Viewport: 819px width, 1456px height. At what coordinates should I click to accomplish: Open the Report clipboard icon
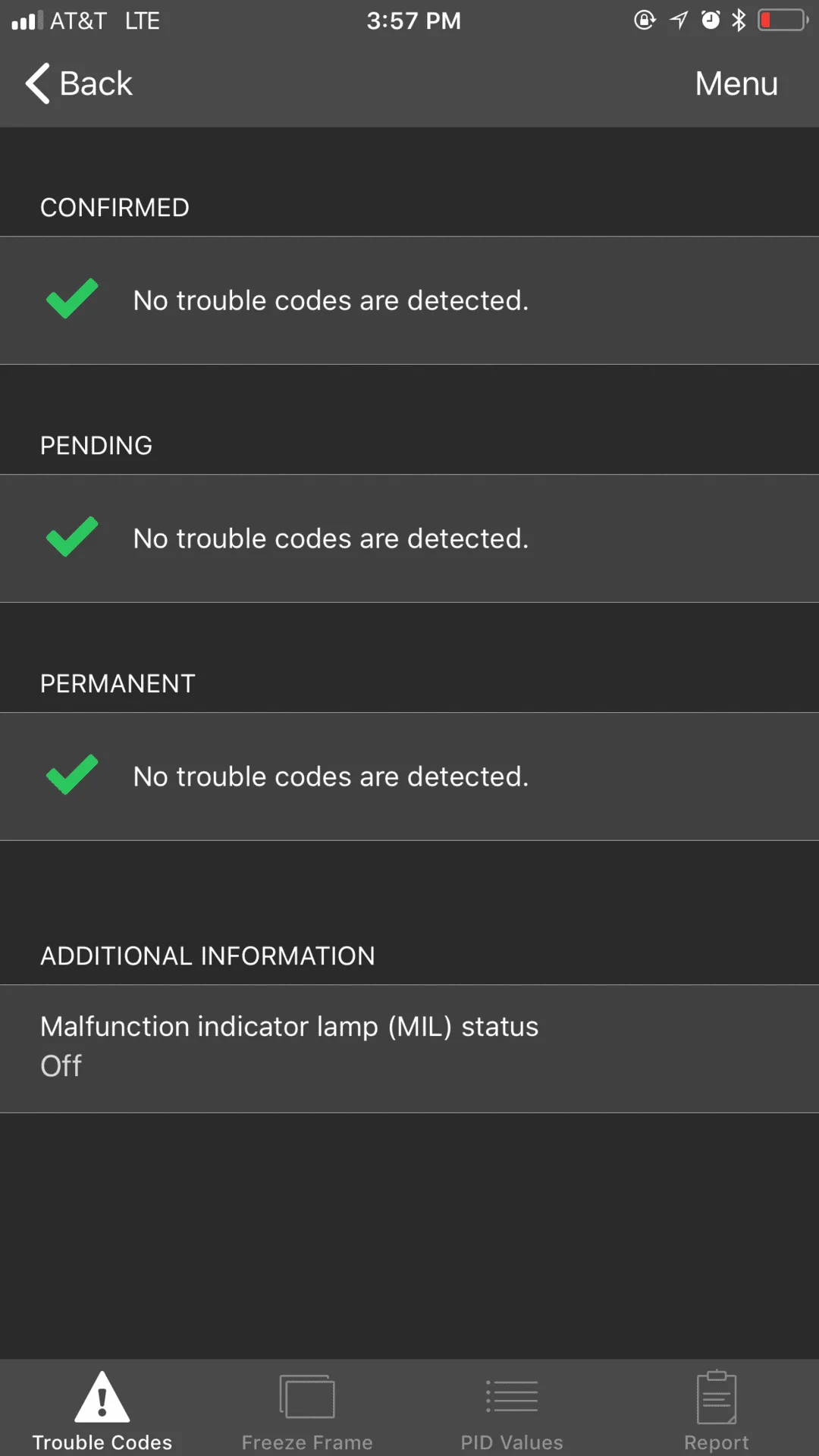coord(717,1397)
